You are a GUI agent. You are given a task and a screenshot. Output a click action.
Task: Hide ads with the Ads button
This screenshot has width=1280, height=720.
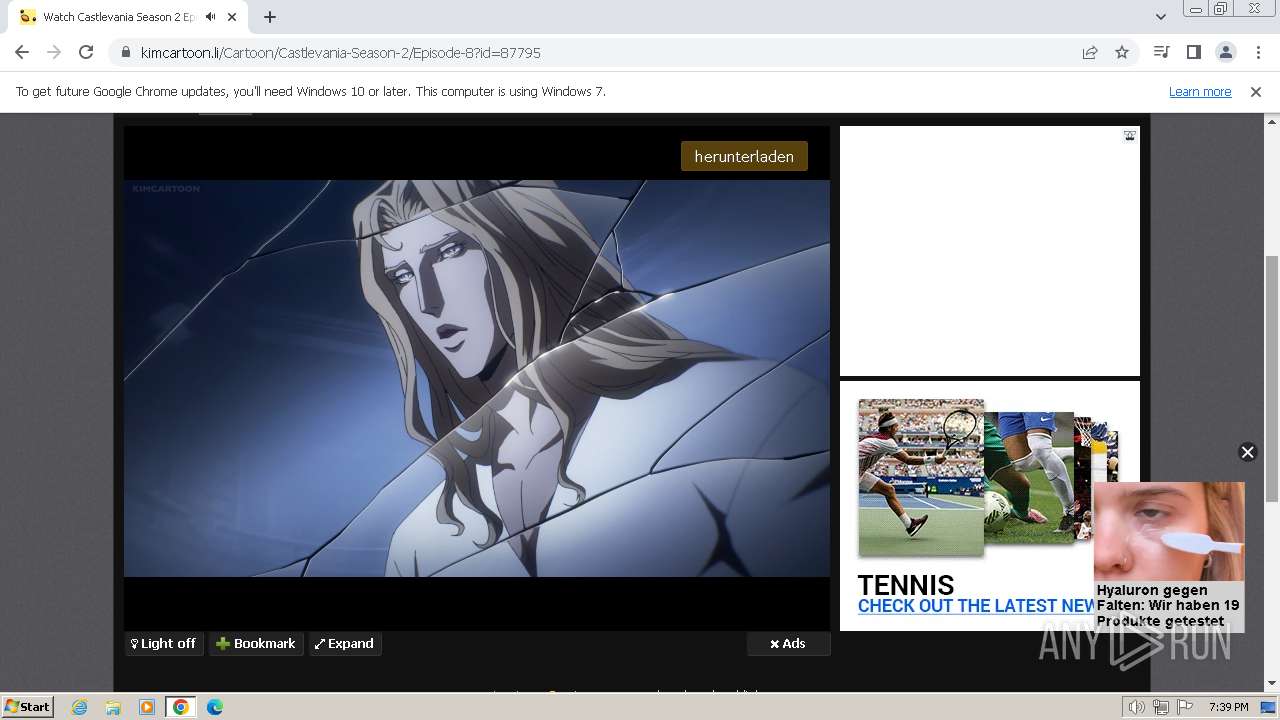click(x=788, y=644)
